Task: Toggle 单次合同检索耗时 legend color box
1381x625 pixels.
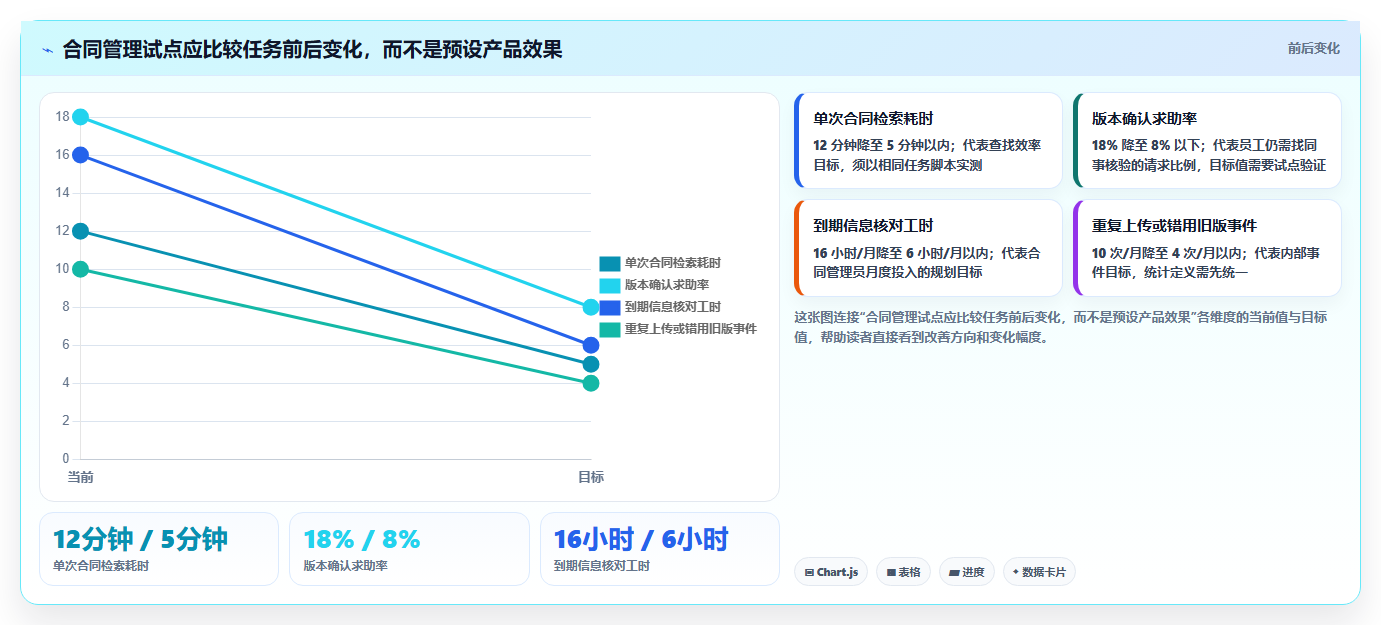Action: (610, 264)
